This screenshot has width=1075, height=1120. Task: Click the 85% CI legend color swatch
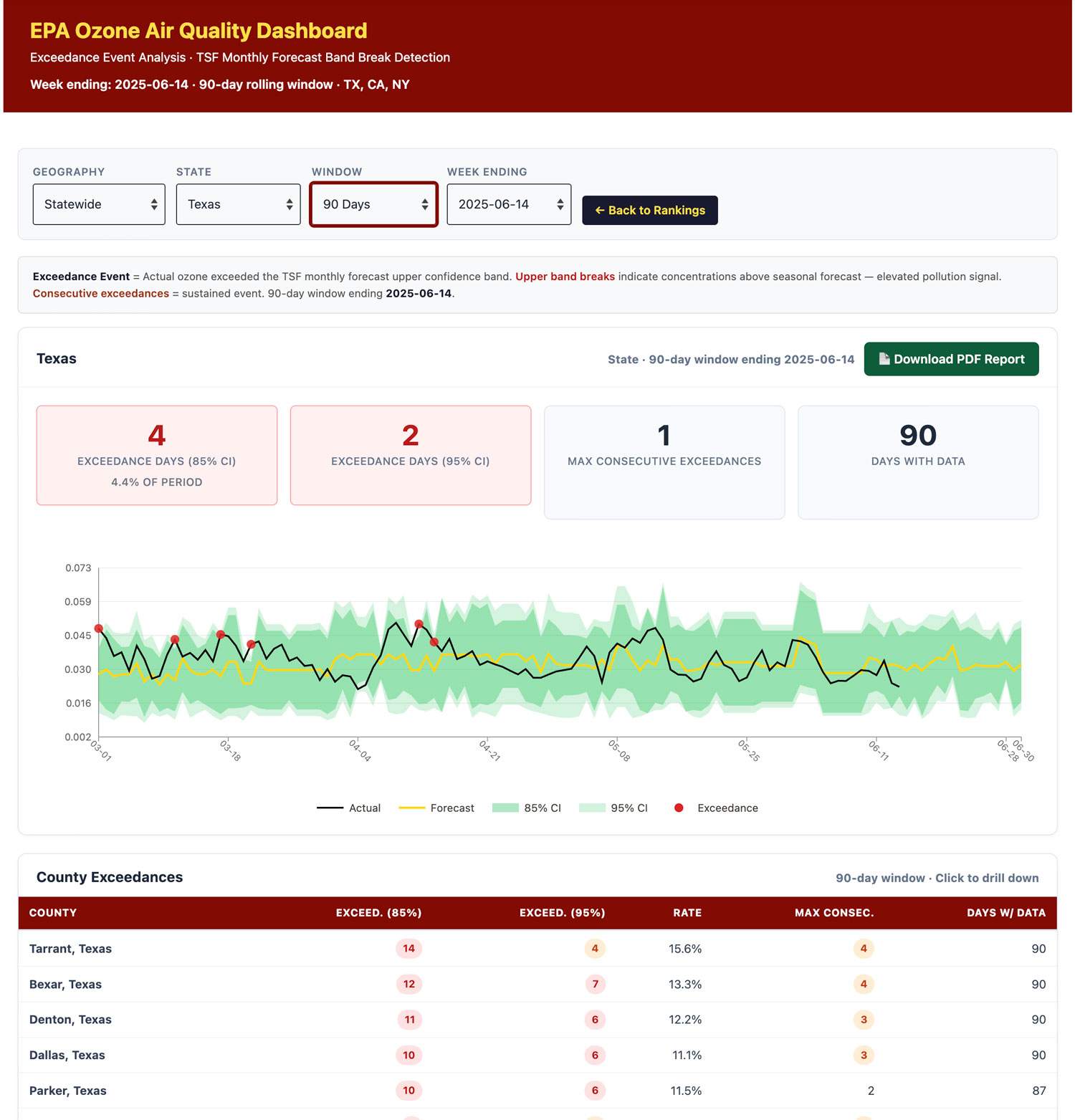[505, 808]
